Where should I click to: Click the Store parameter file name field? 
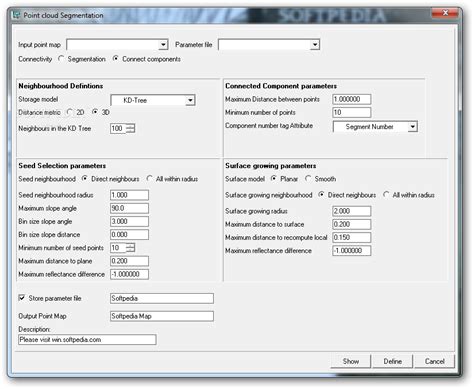click(162, 298)
